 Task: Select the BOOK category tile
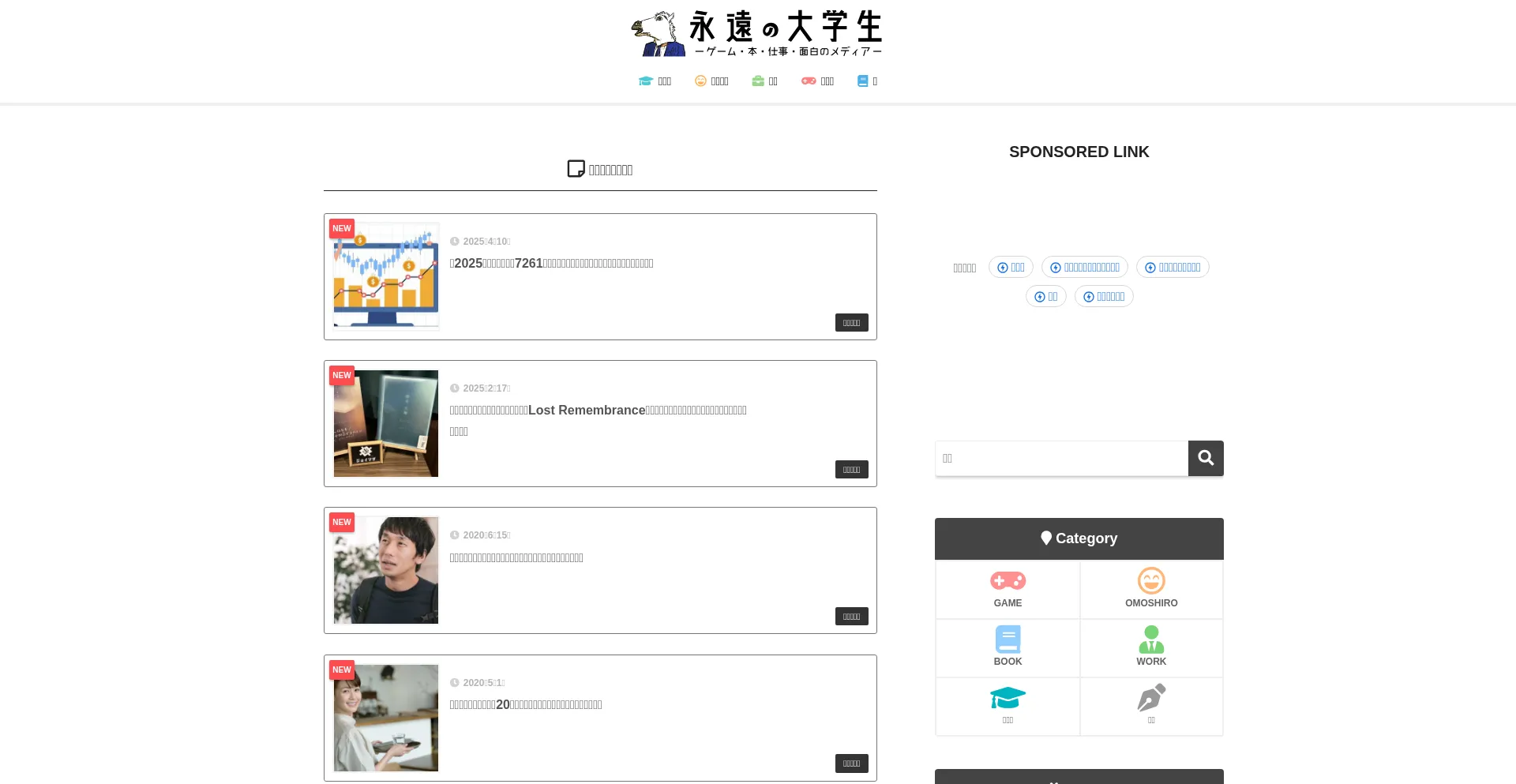click(x=1008, y=647)
